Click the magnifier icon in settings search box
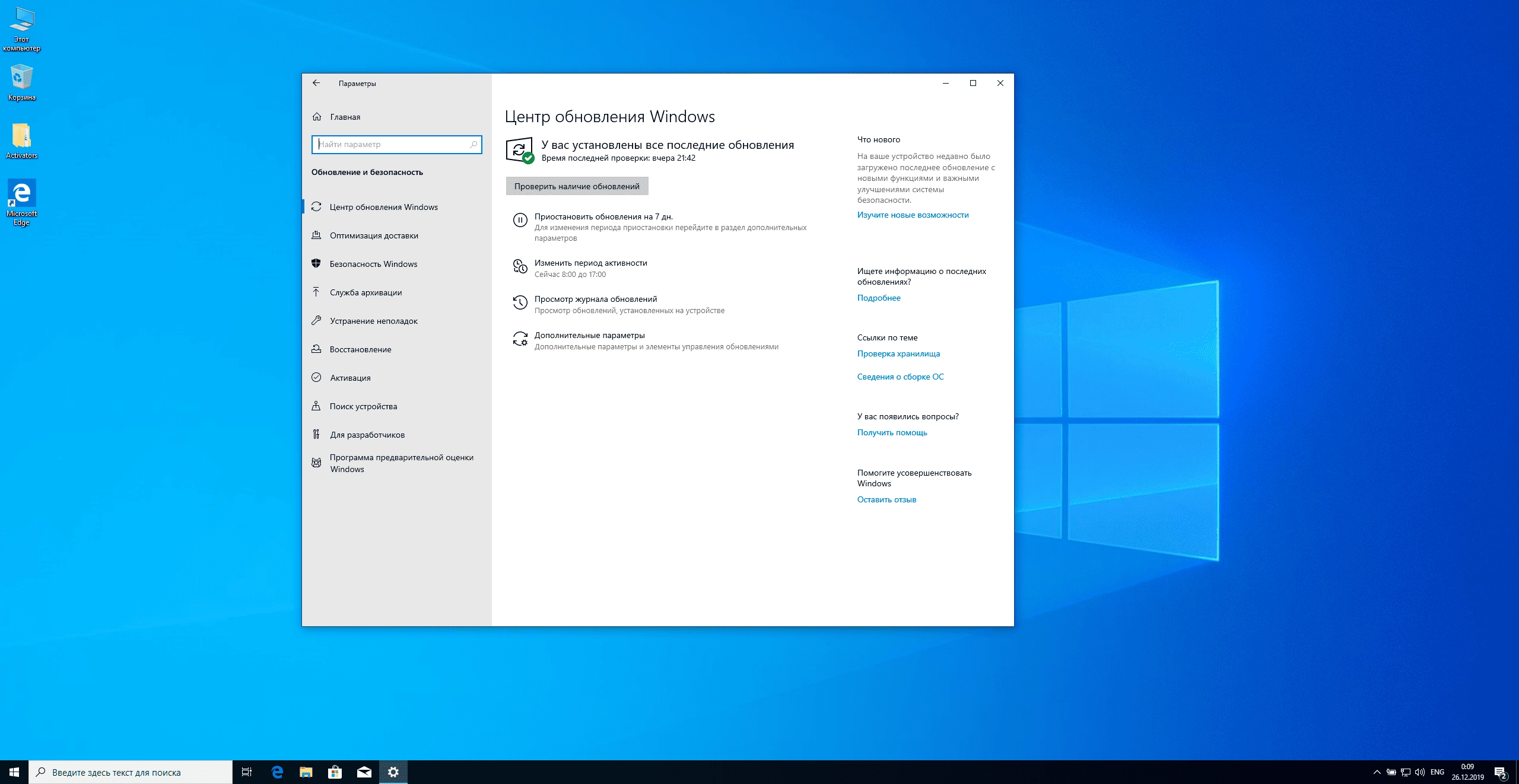The width and height of the screenshot is (1519, 784). (474, 144)
